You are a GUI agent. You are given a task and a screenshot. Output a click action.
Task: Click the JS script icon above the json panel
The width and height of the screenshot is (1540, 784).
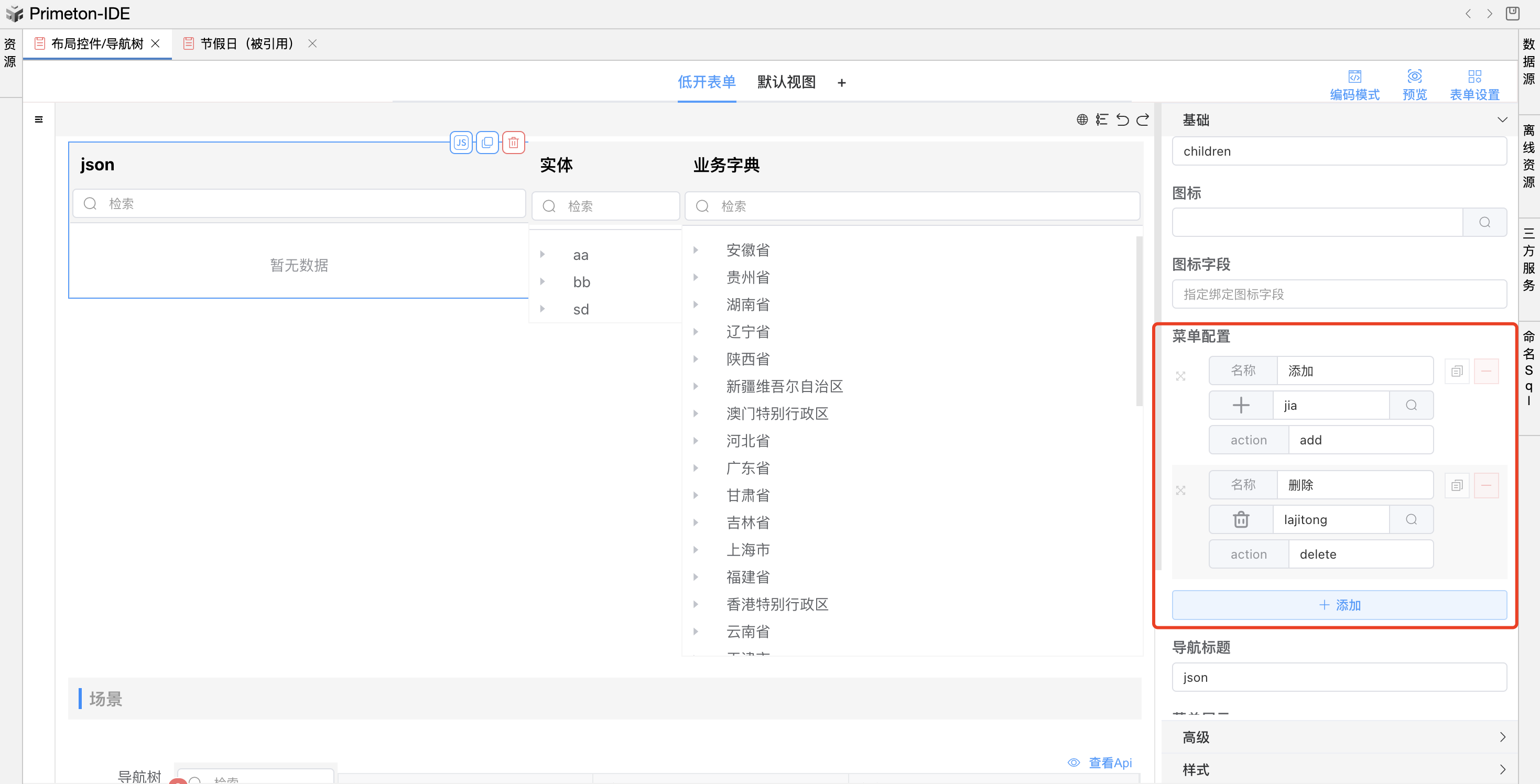click(461, 142)
